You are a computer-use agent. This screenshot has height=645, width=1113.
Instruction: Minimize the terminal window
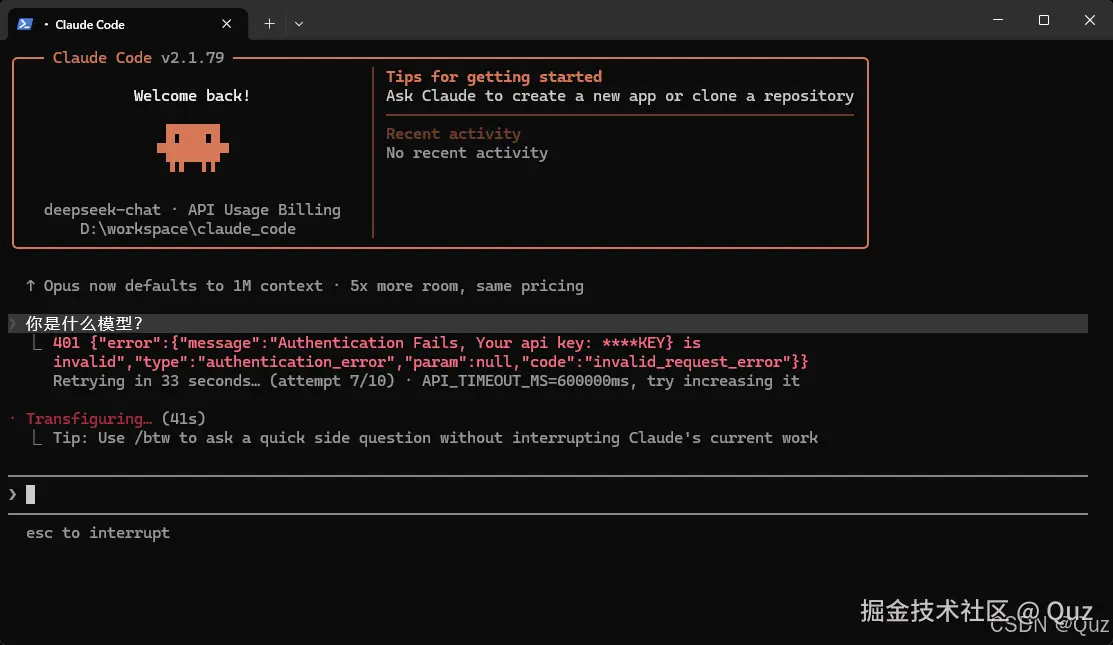[x=998, y=20]
